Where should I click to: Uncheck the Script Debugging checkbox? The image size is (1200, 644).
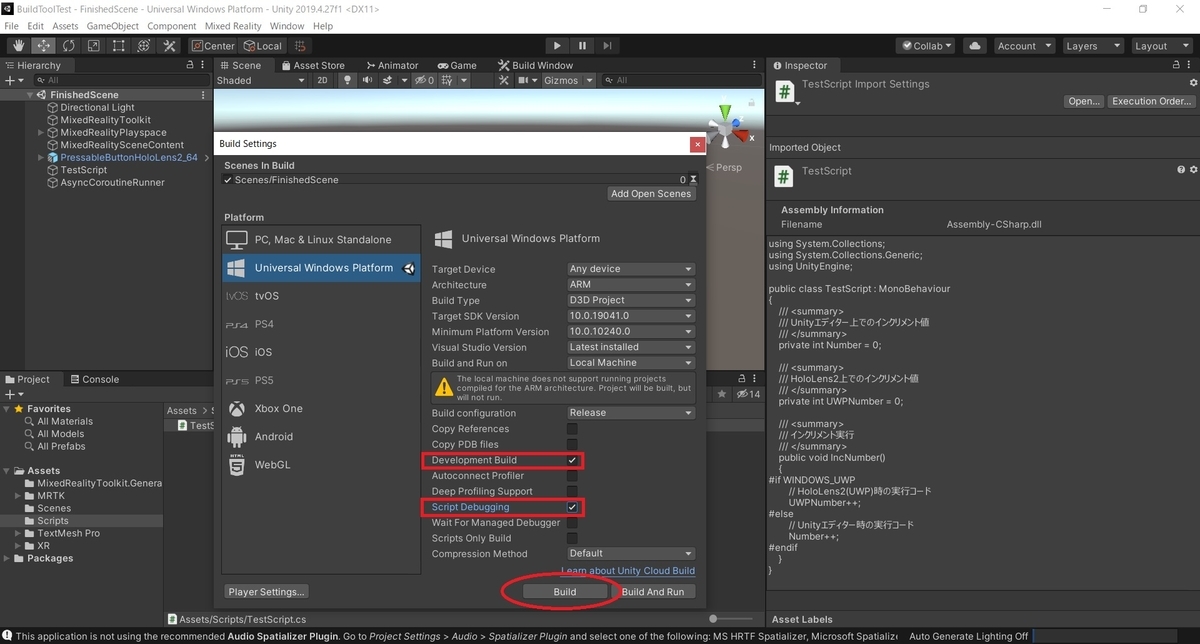(572, 507)
